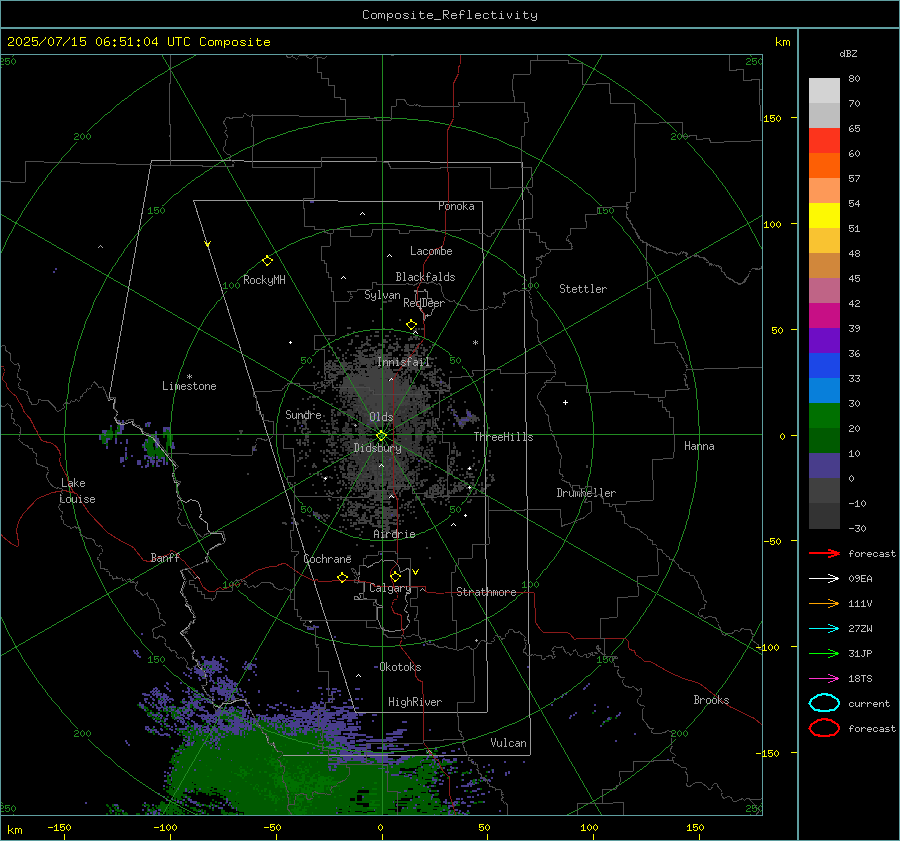Click the Composite_Reflectivity title

pos(450,15)
